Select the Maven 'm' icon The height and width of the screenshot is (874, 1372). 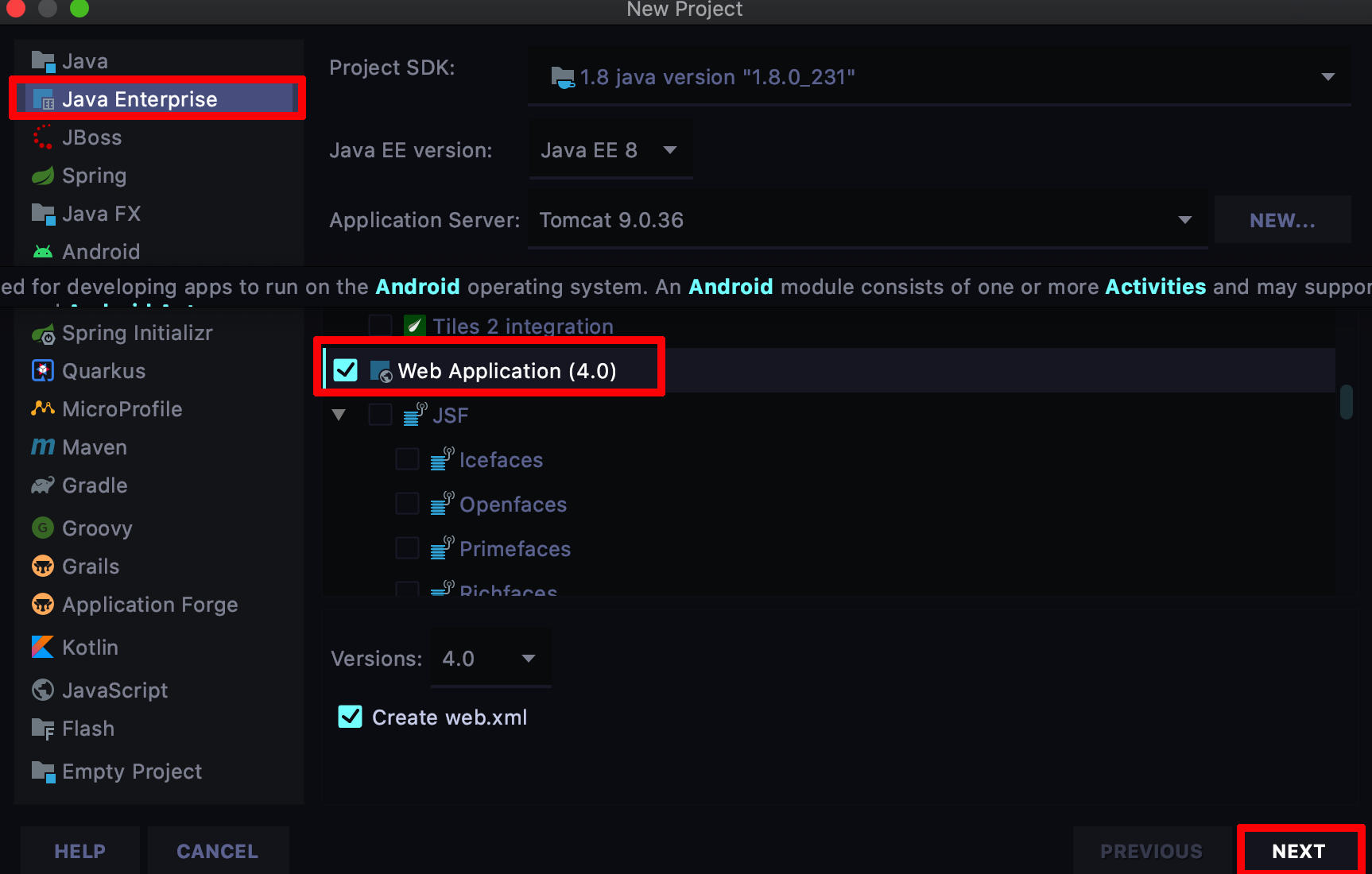43,447
